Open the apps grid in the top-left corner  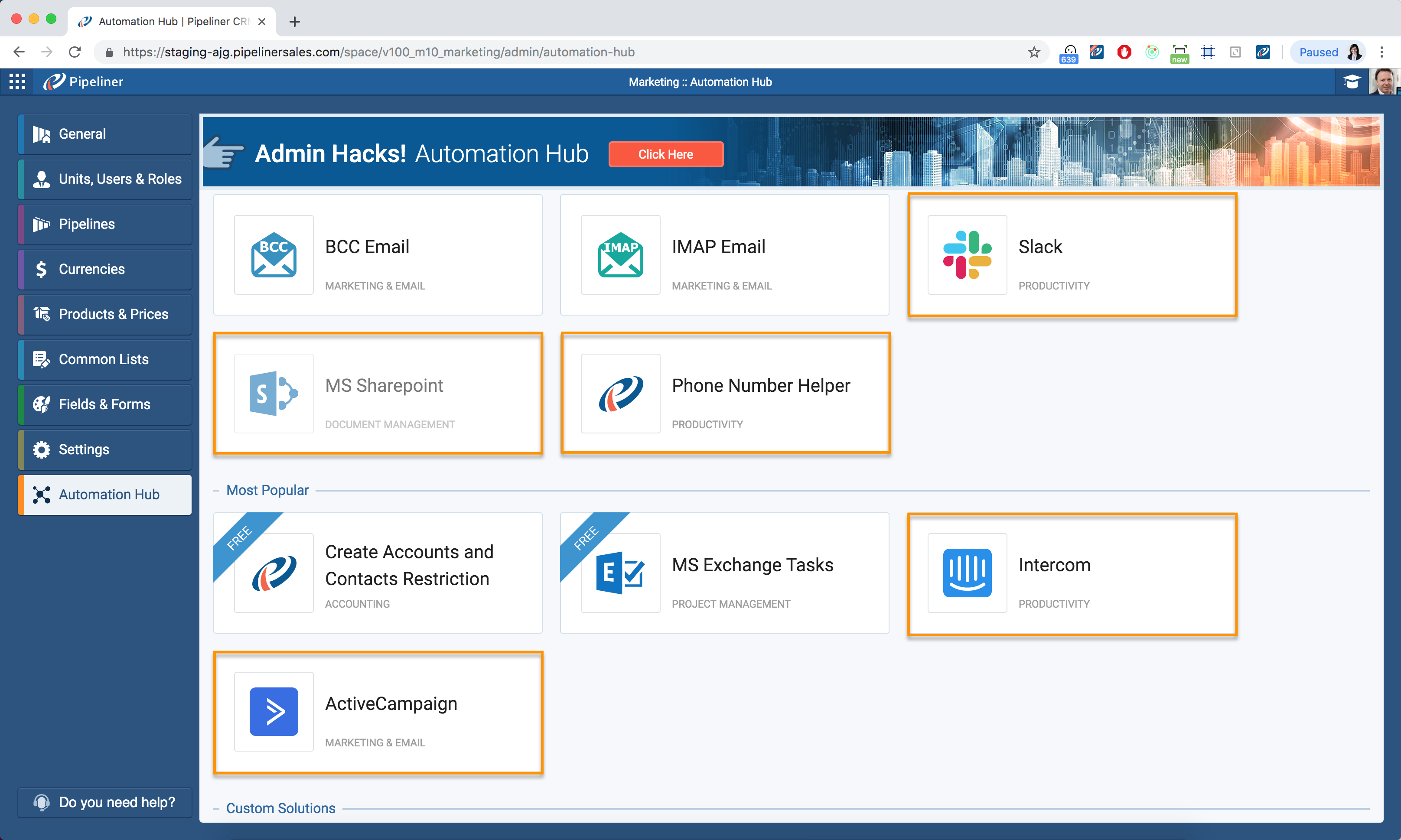[16, 81]
